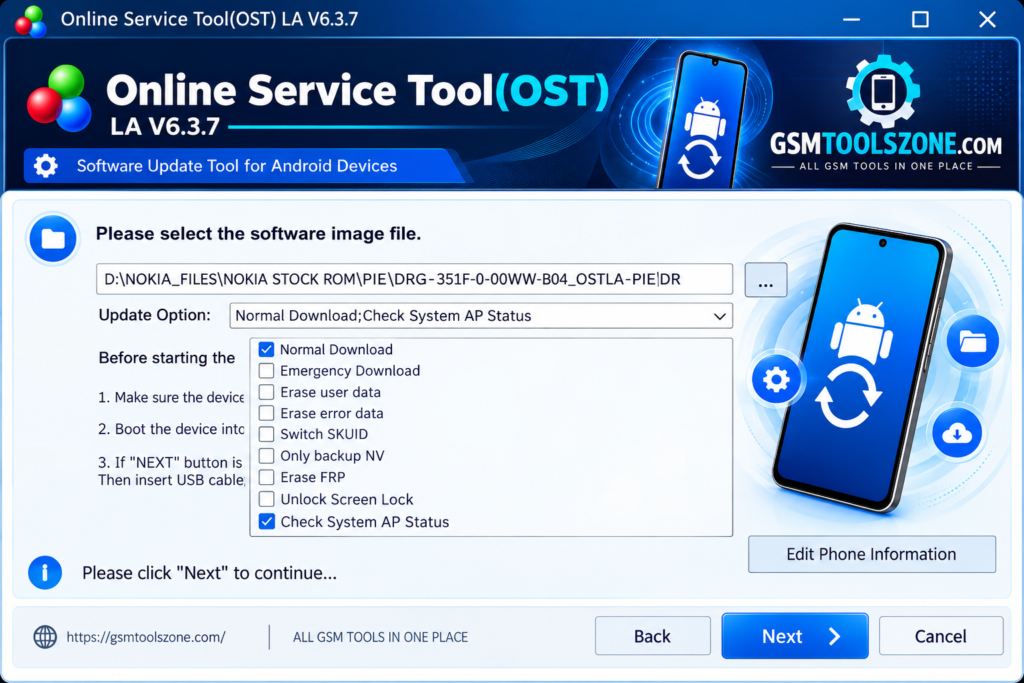
Task: Click the Cancel button
Action: pos(940,636)
